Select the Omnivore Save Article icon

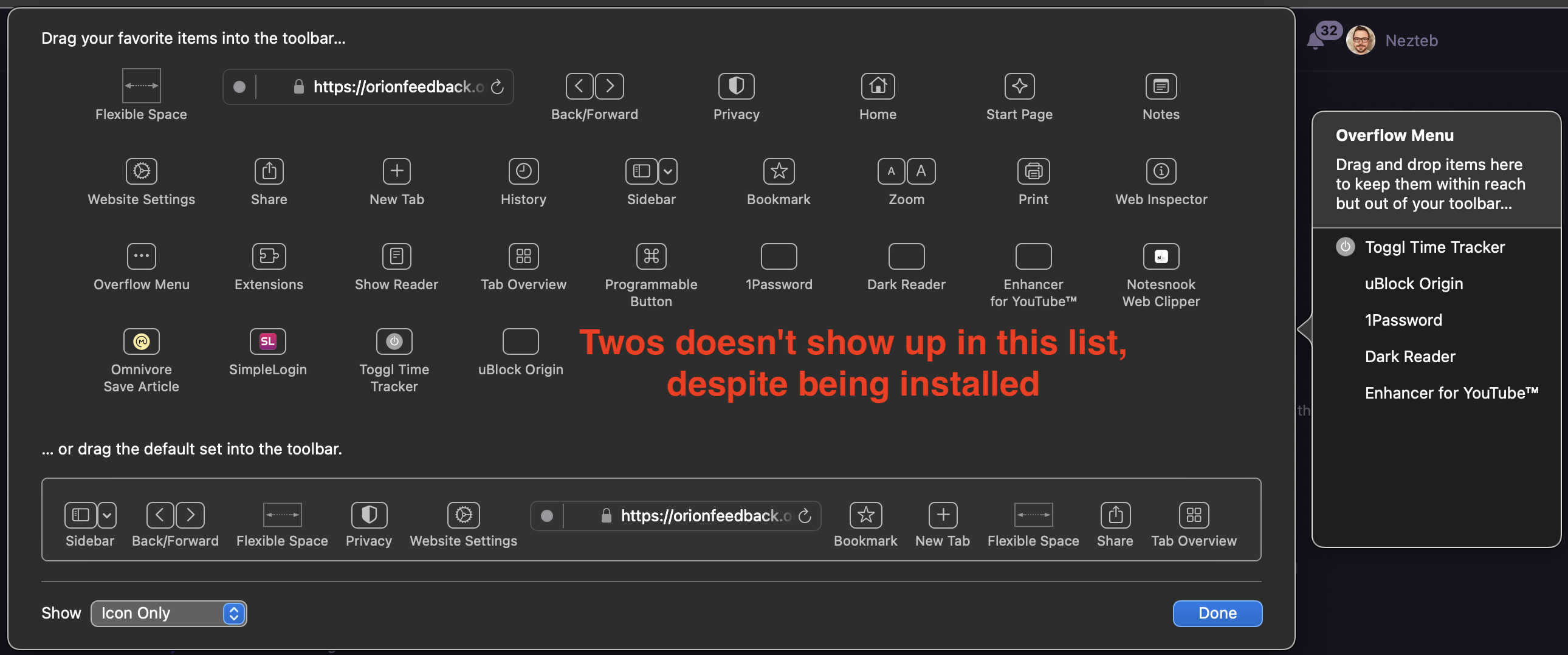pyautogui.click(x=141, y=341)
